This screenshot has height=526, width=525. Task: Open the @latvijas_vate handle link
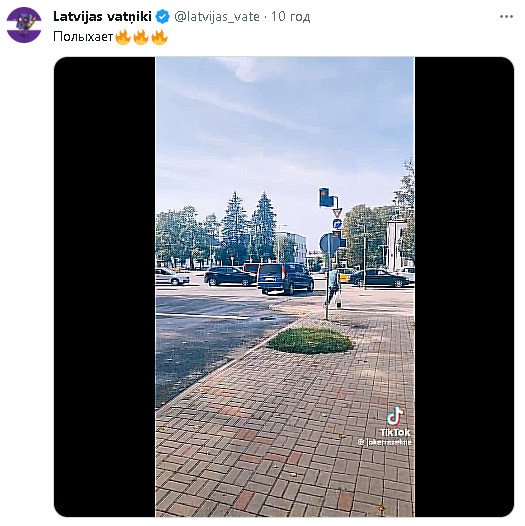[x=217, y=16]
